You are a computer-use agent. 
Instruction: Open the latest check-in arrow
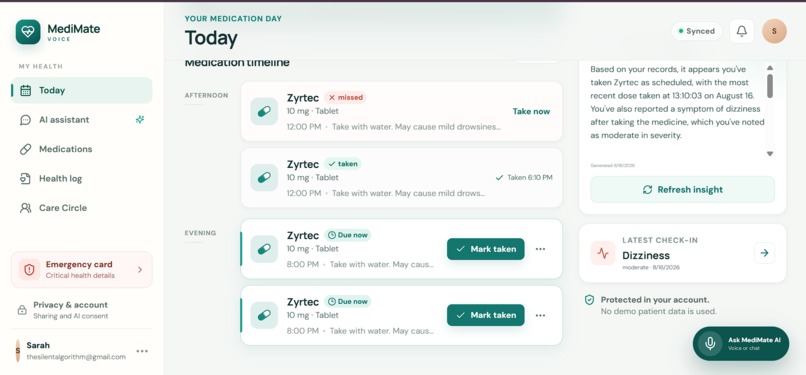764,253
